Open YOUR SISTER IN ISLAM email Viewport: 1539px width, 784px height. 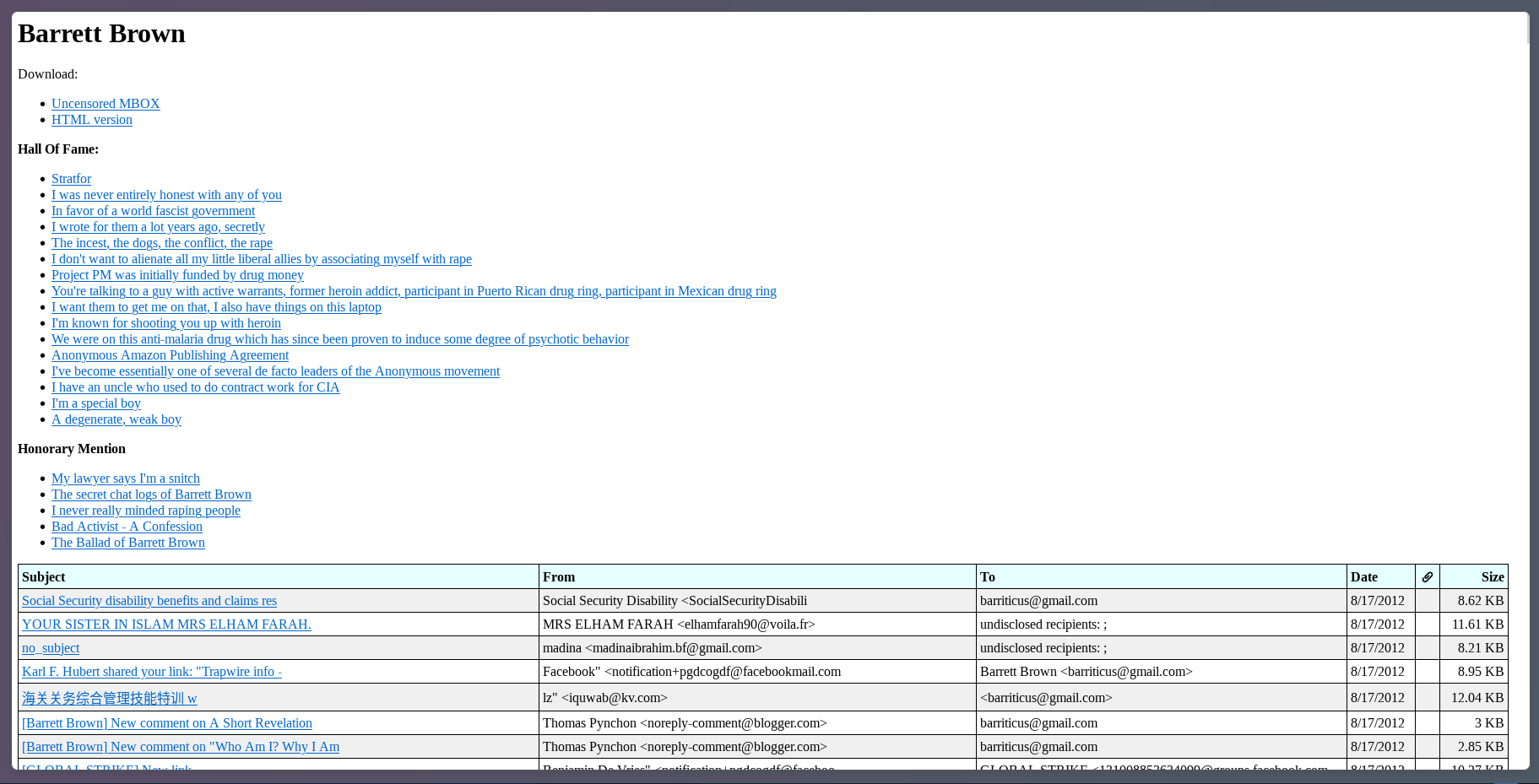pyautogui.click(x=166, y=624)
